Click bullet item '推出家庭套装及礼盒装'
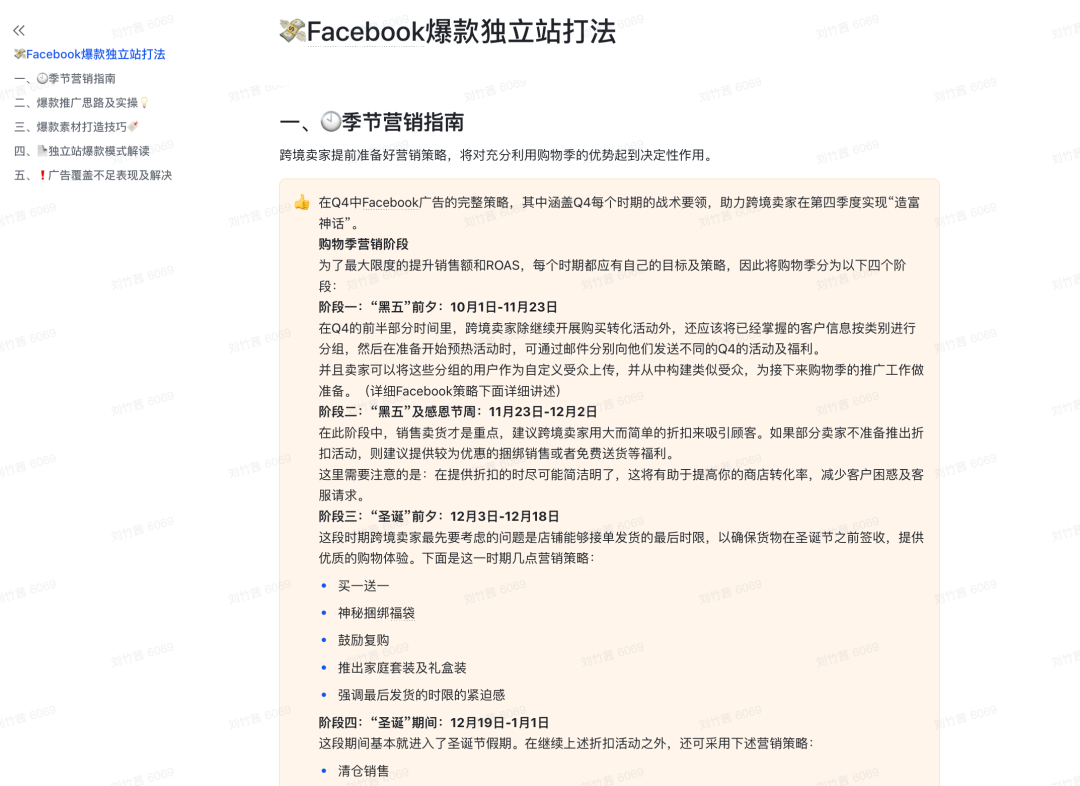Screen dimensions: 1080x786 [402, 668]
